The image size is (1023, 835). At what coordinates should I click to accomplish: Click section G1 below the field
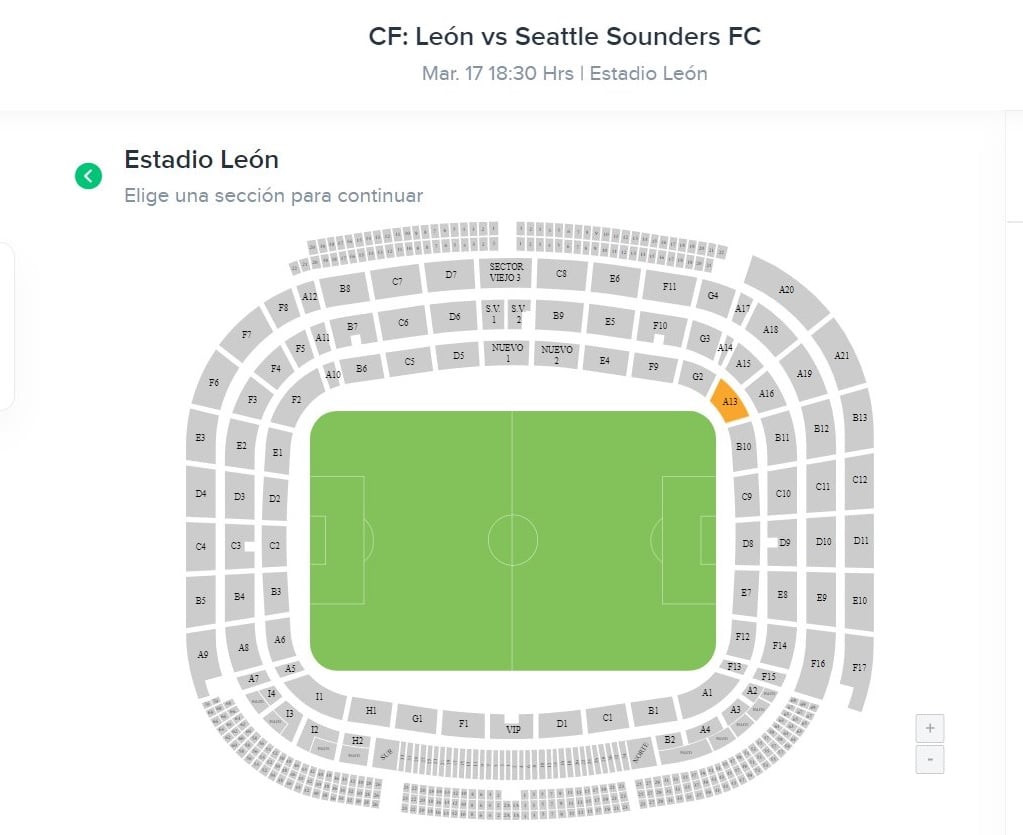417,718
